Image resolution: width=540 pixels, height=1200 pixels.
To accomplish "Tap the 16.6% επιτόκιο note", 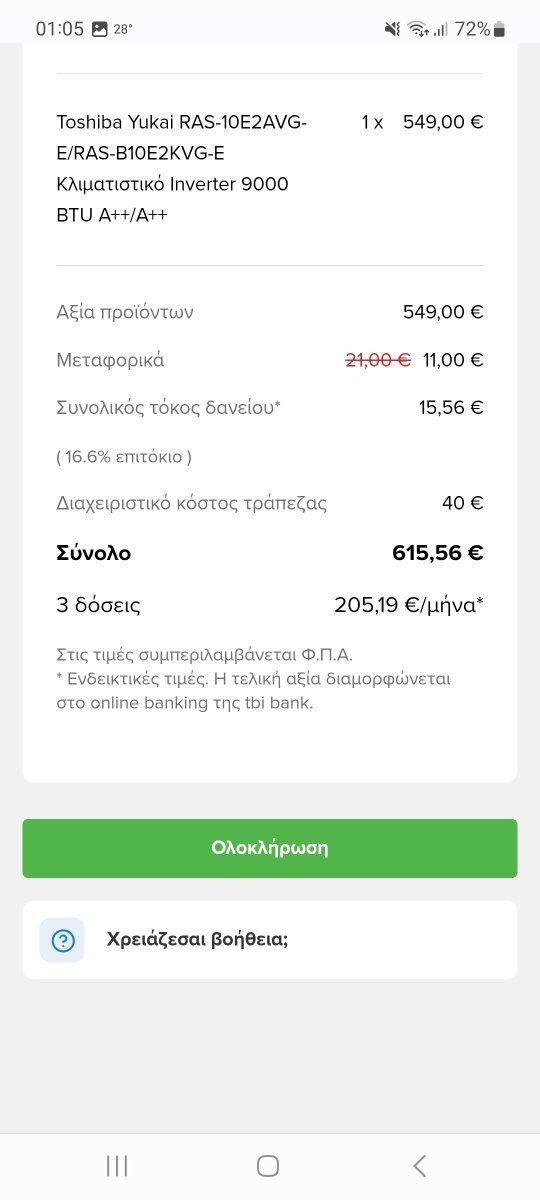I will coord(124,456).
